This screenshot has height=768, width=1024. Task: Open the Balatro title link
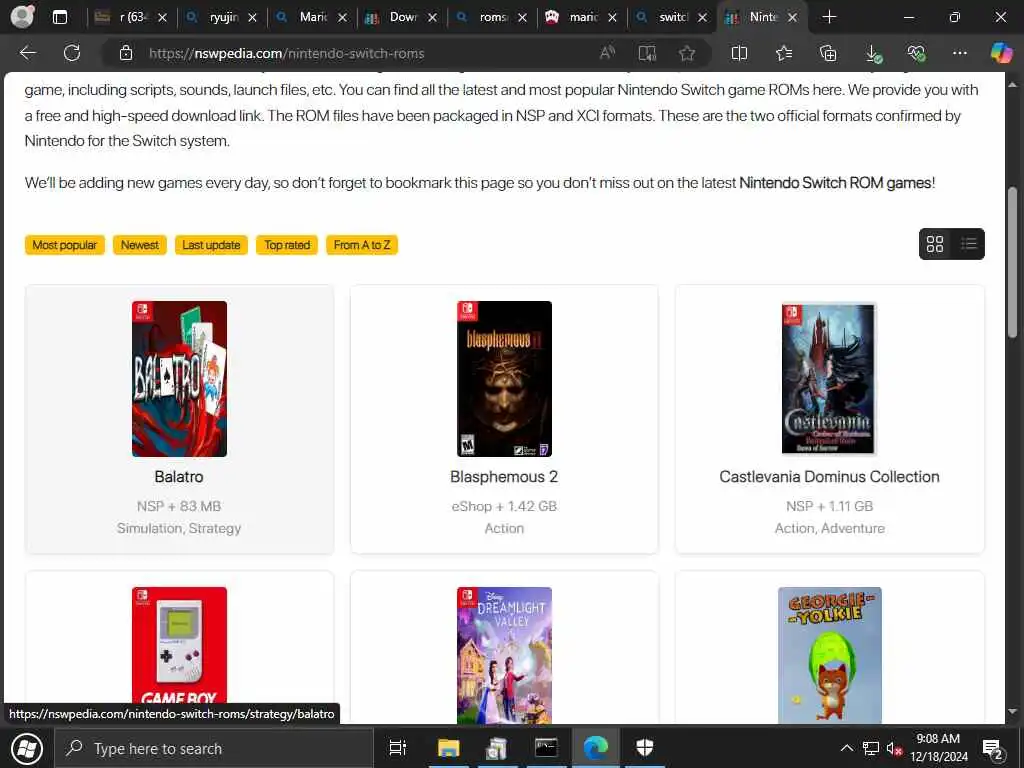click(x=179, y=477)
